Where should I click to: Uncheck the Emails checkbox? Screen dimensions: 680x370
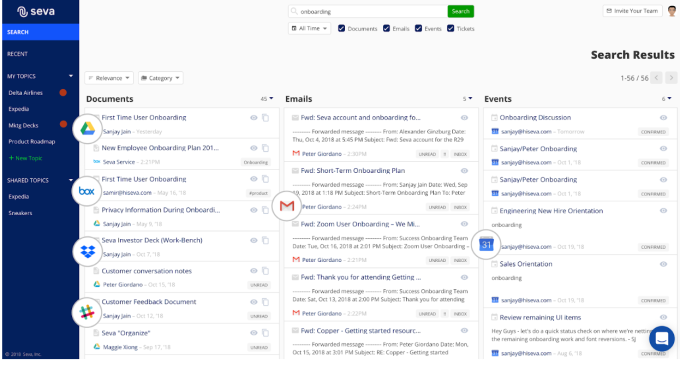[386, 28]
